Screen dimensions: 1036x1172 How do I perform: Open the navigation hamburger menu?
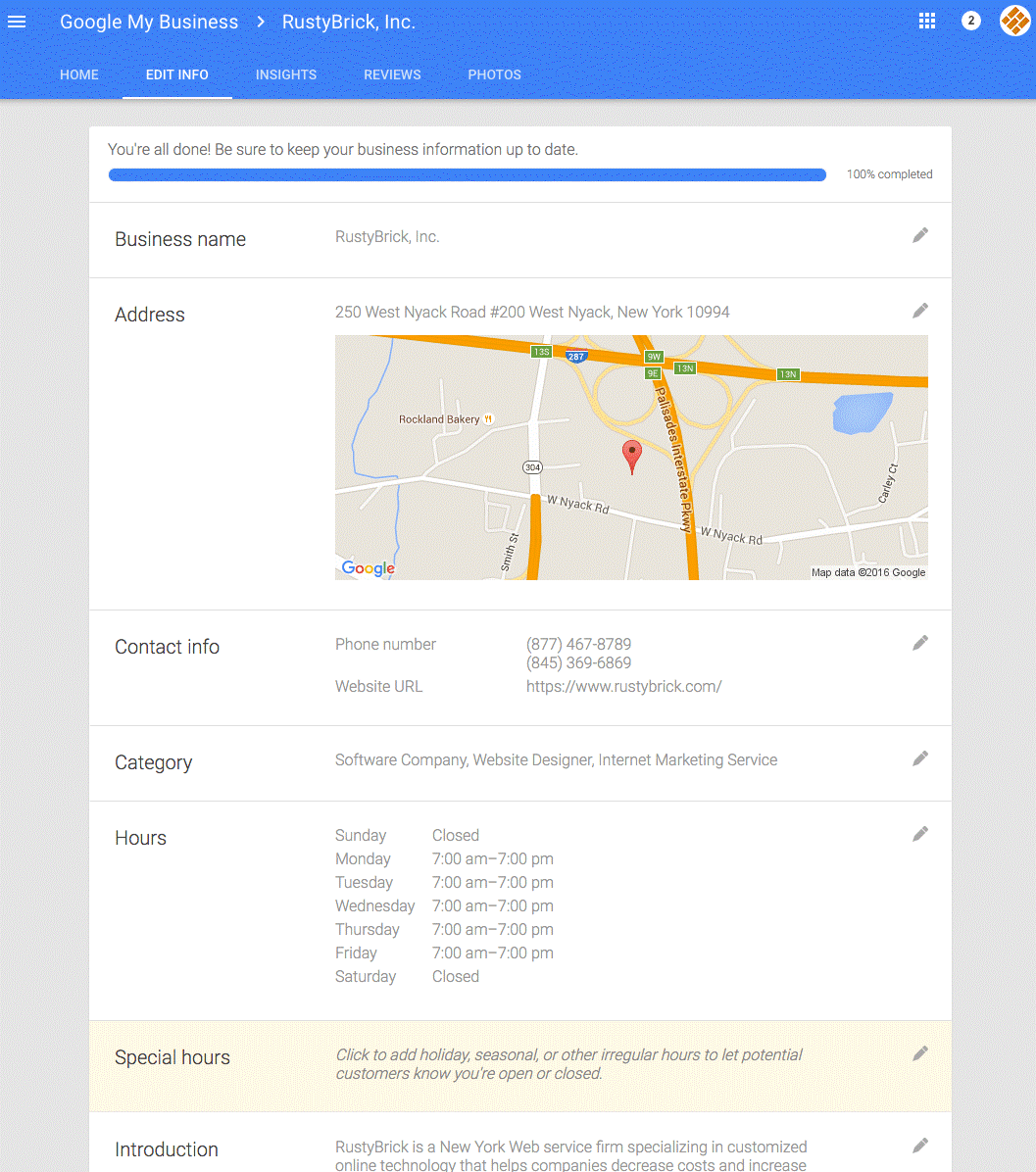pyautogui.click(x=17, y=22)
